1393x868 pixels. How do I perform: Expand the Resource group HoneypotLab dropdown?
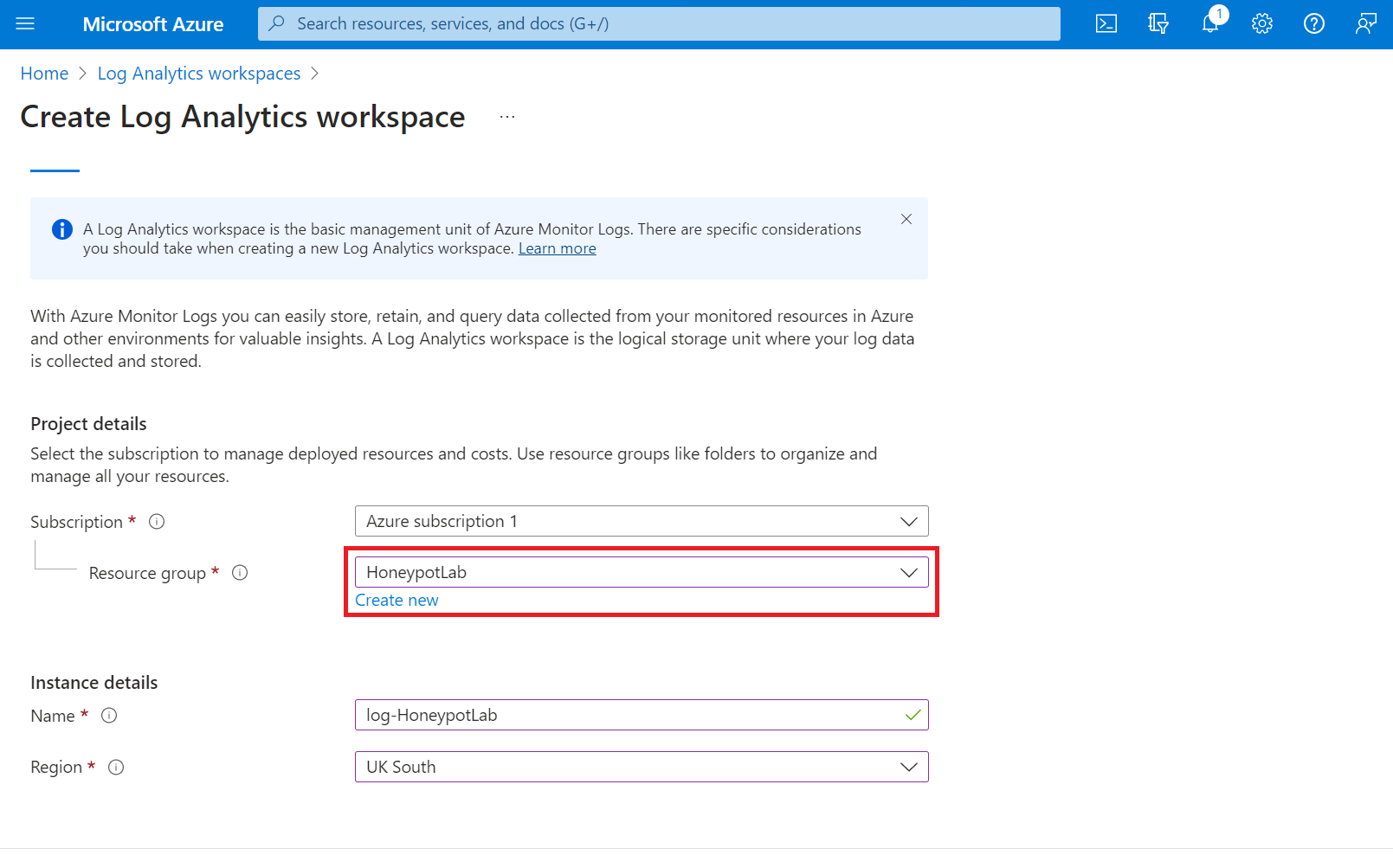coord(642,572)
